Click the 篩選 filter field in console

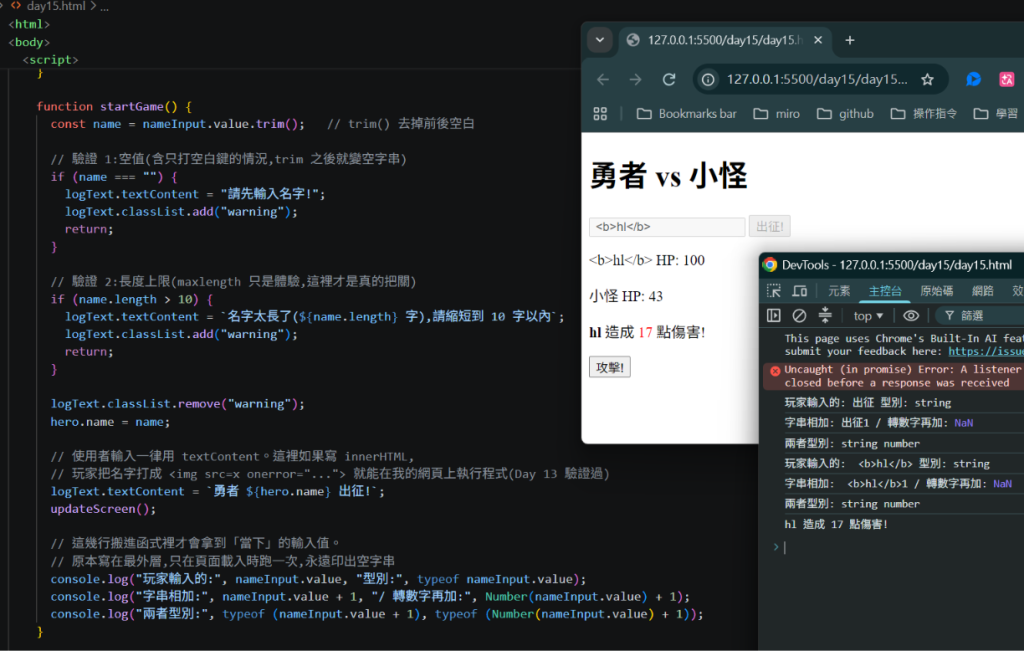tap(980, 315)
